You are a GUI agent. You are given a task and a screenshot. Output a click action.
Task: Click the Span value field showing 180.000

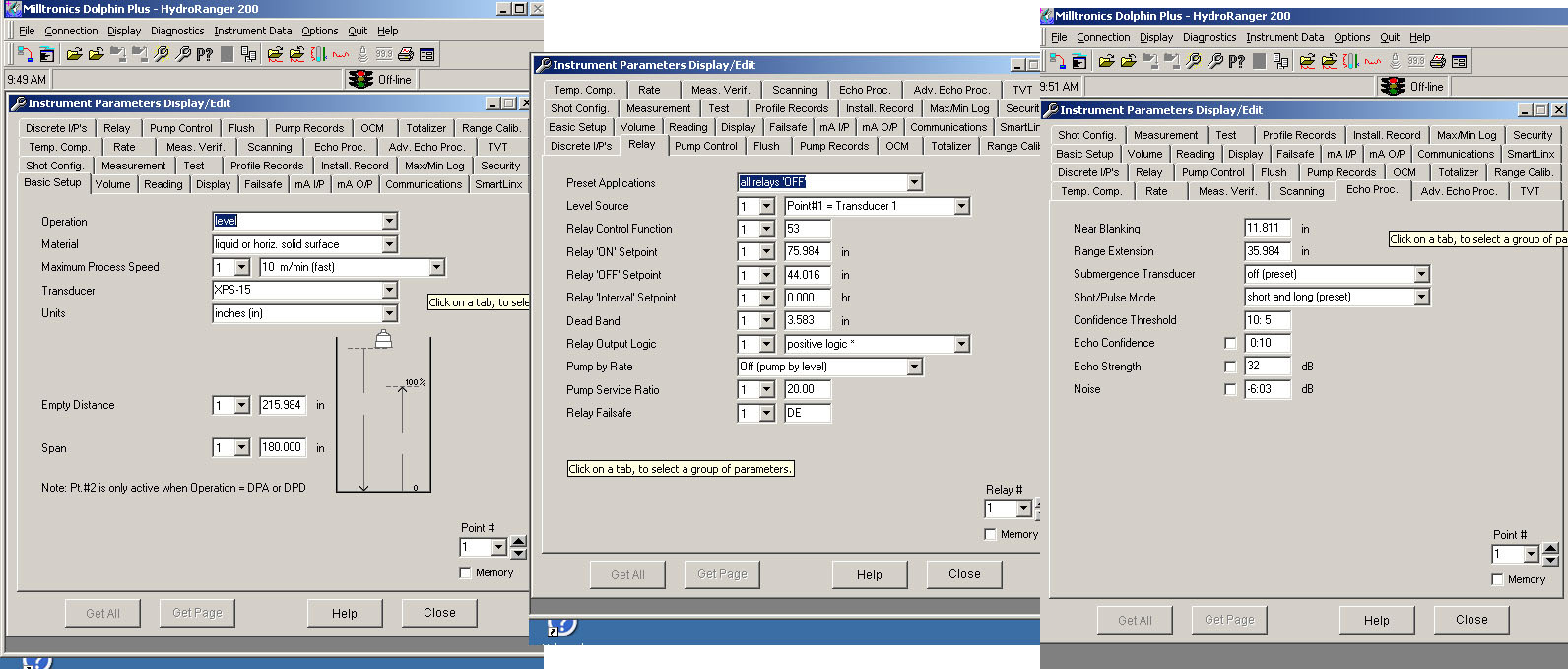tap(282, 447)
